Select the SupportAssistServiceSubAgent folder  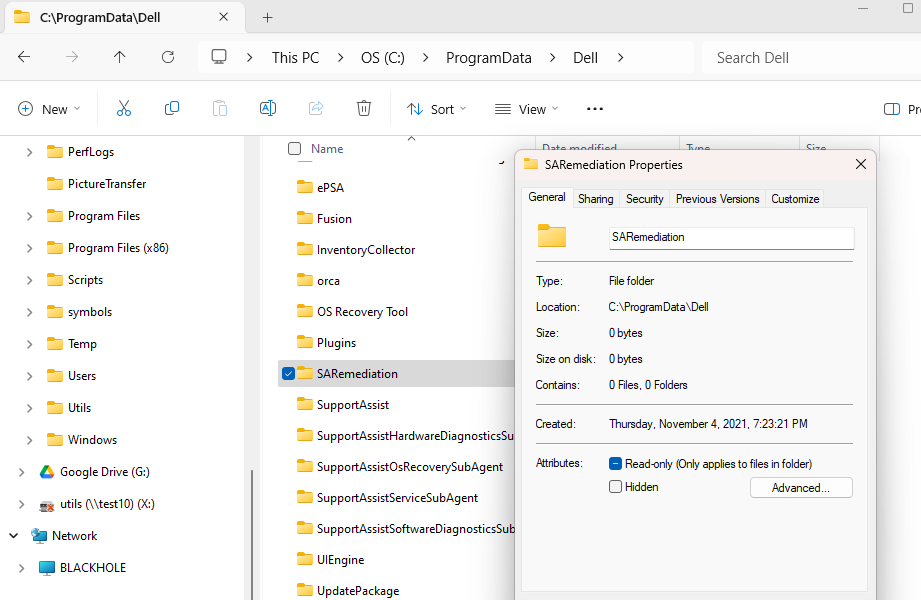(x=396, y=498)
